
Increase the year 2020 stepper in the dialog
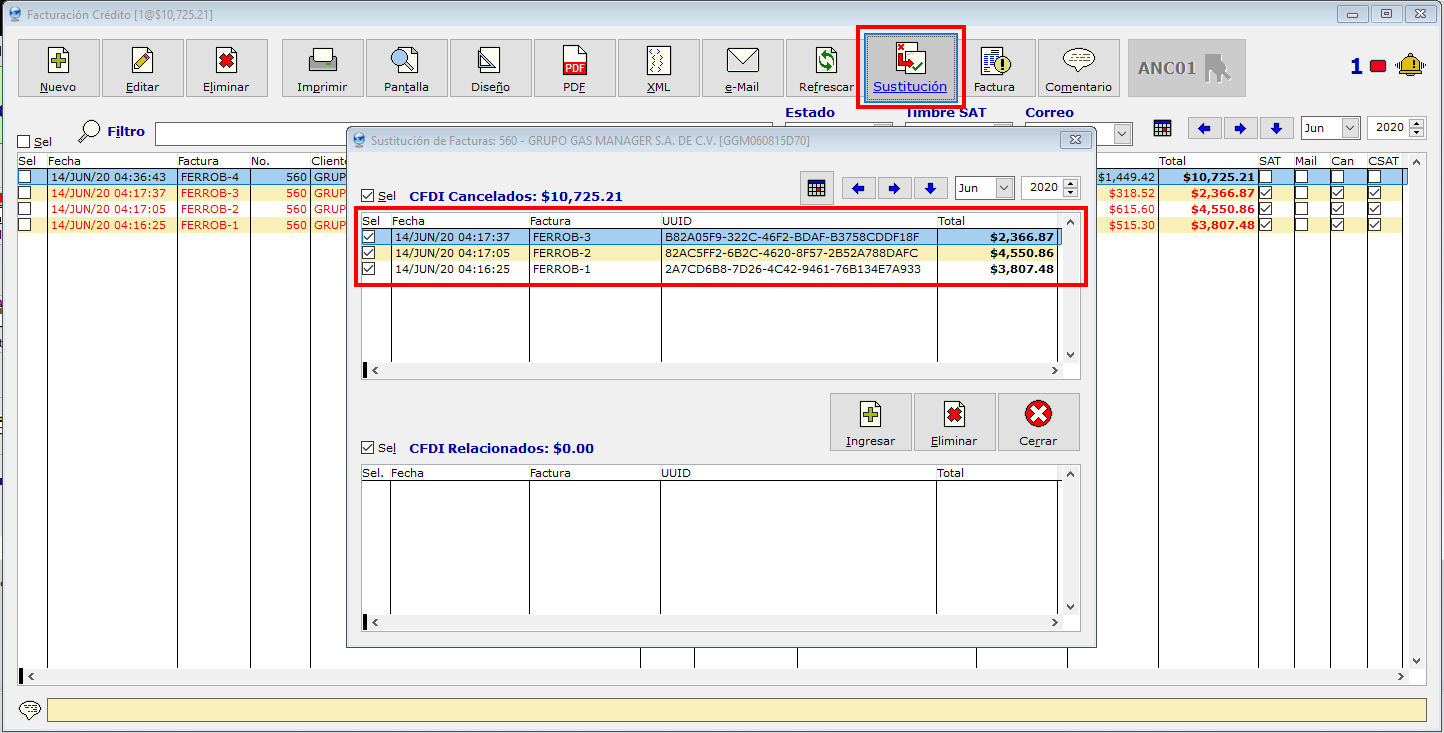(1072, 183)
